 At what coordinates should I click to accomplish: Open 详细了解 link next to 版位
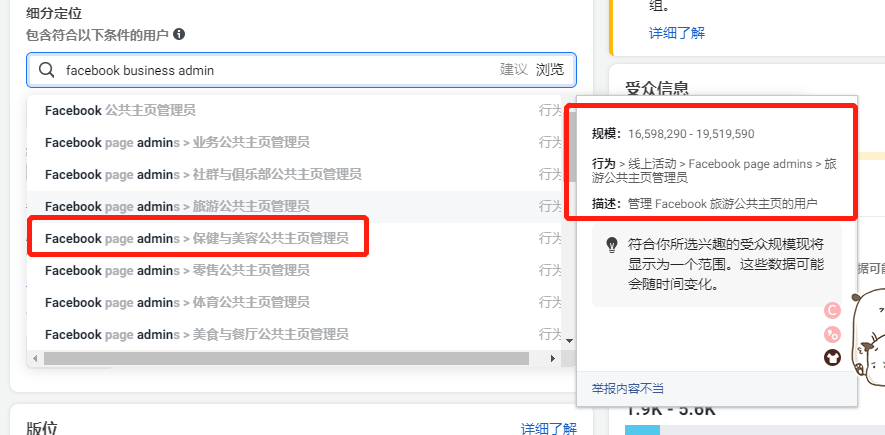pos(549,429)
